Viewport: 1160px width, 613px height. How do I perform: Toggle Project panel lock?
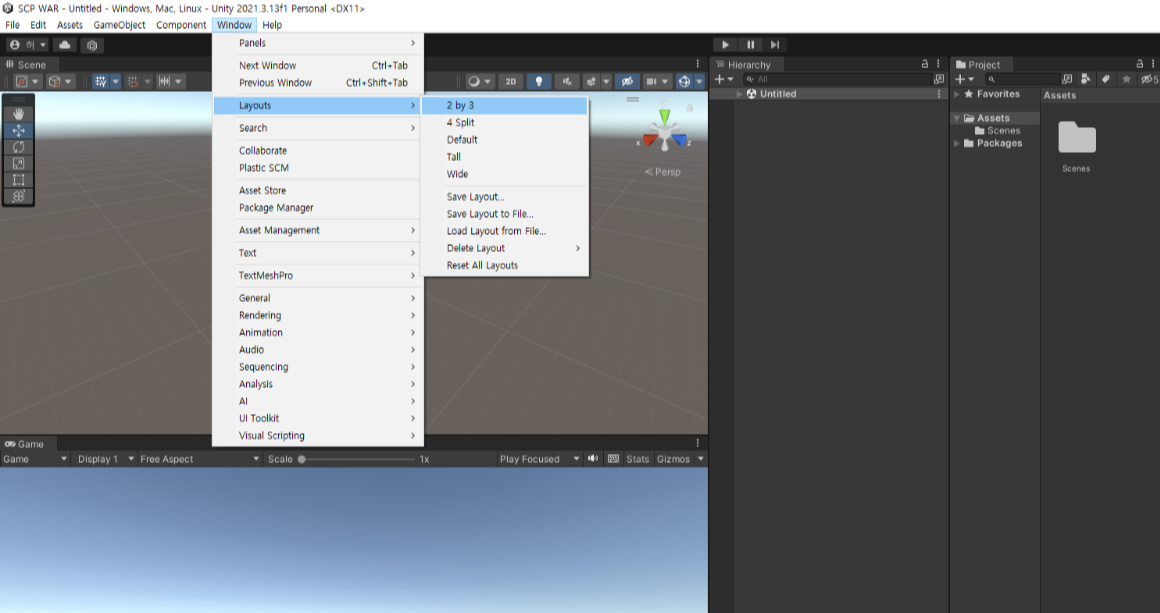click(1140, 64)
